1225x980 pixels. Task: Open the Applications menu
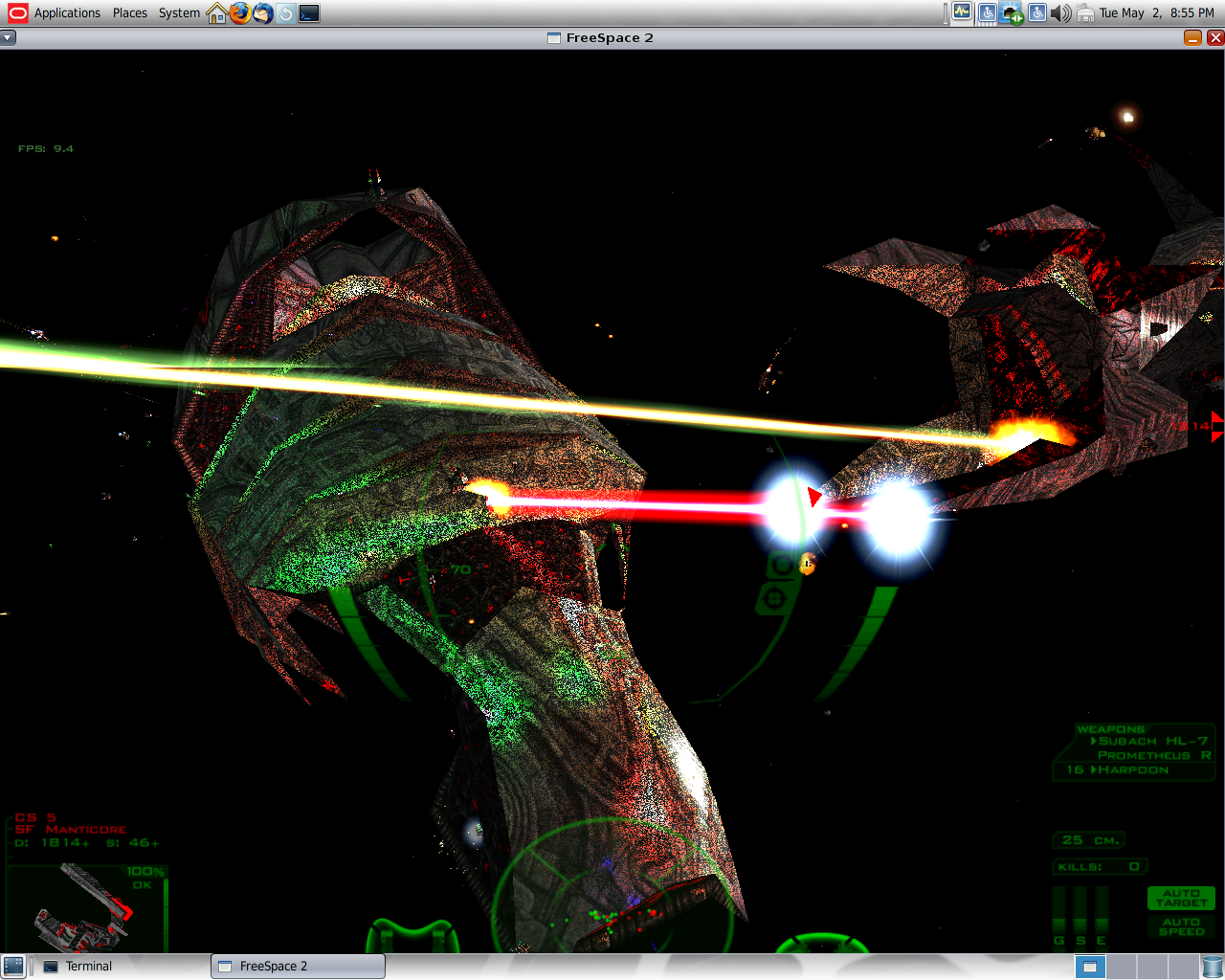pos(56,12)
